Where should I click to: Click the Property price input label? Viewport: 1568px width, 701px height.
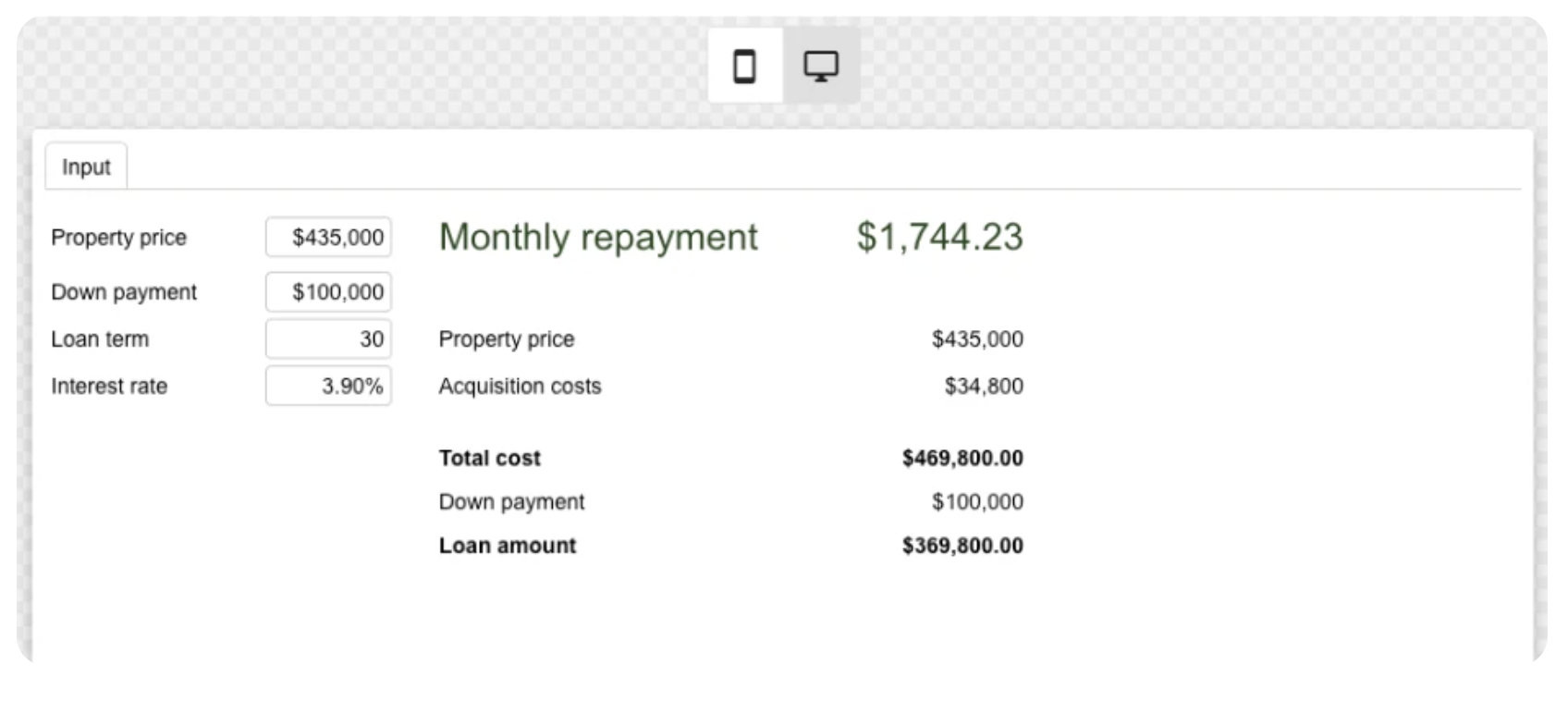[x=118, y=238]
